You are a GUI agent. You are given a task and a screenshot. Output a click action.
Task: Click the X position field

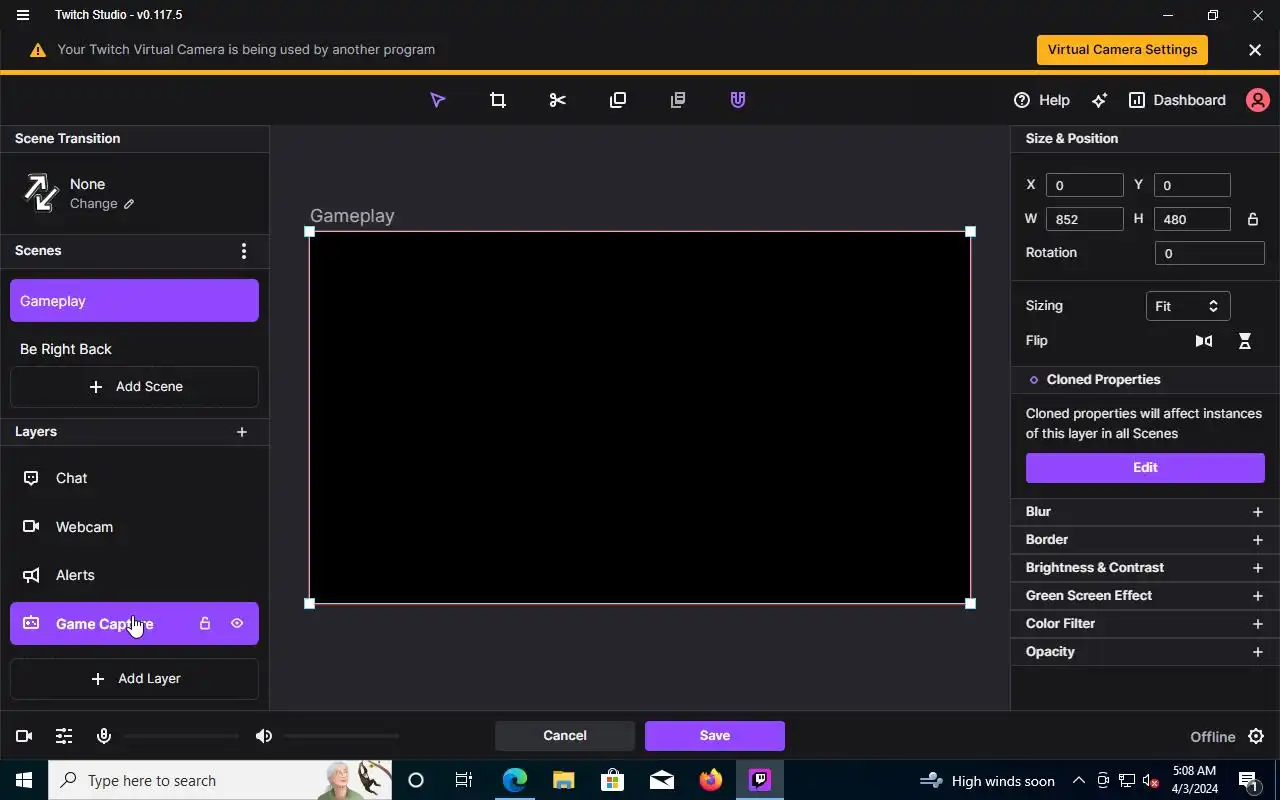(x=1085, y=185)
